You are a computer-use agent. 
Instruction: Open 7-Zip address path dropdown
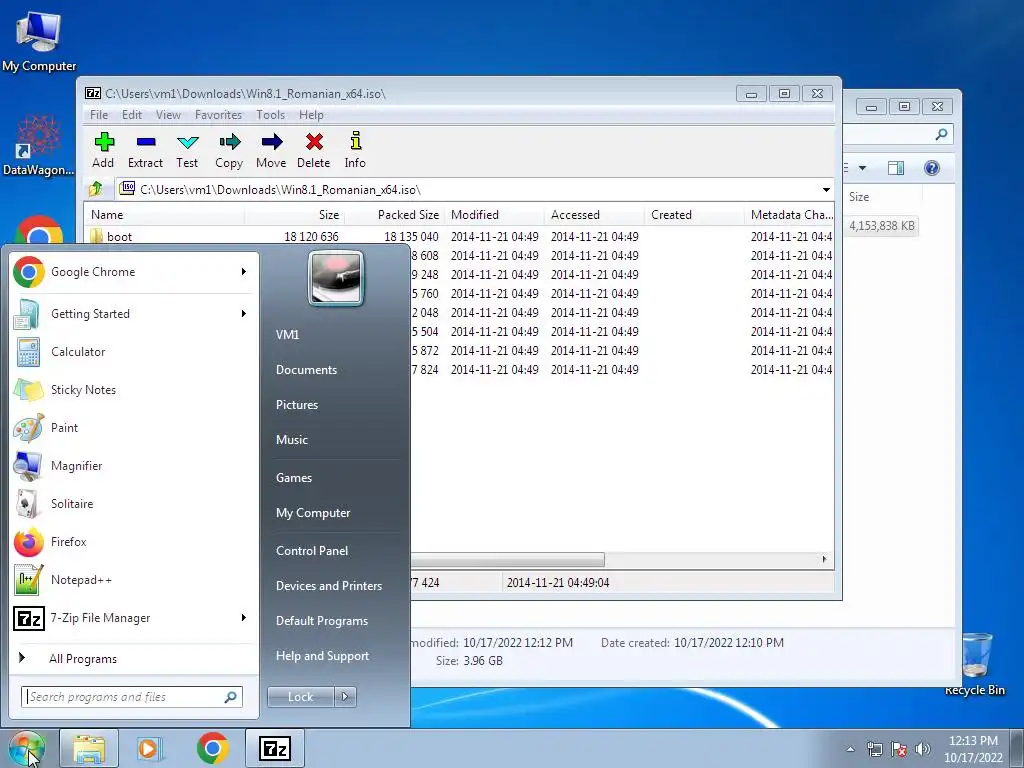click(x=826, y=190)
